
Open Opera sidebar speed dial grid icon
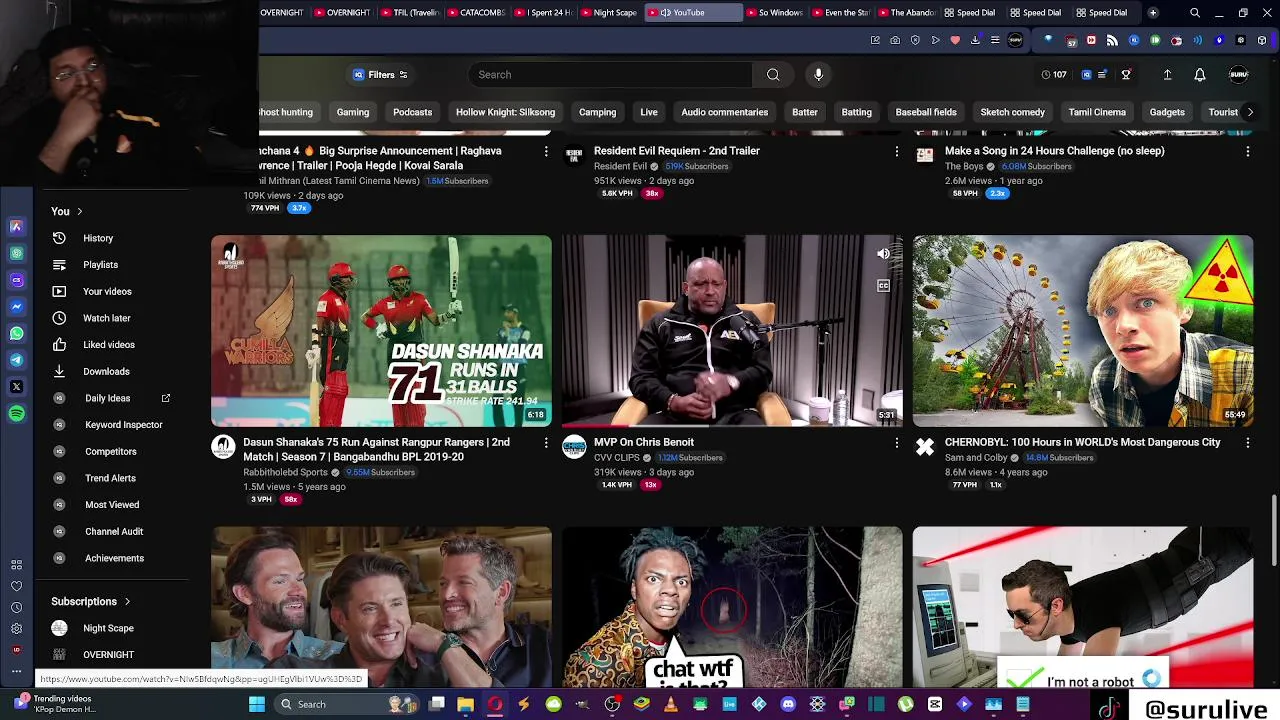[16, 565]
